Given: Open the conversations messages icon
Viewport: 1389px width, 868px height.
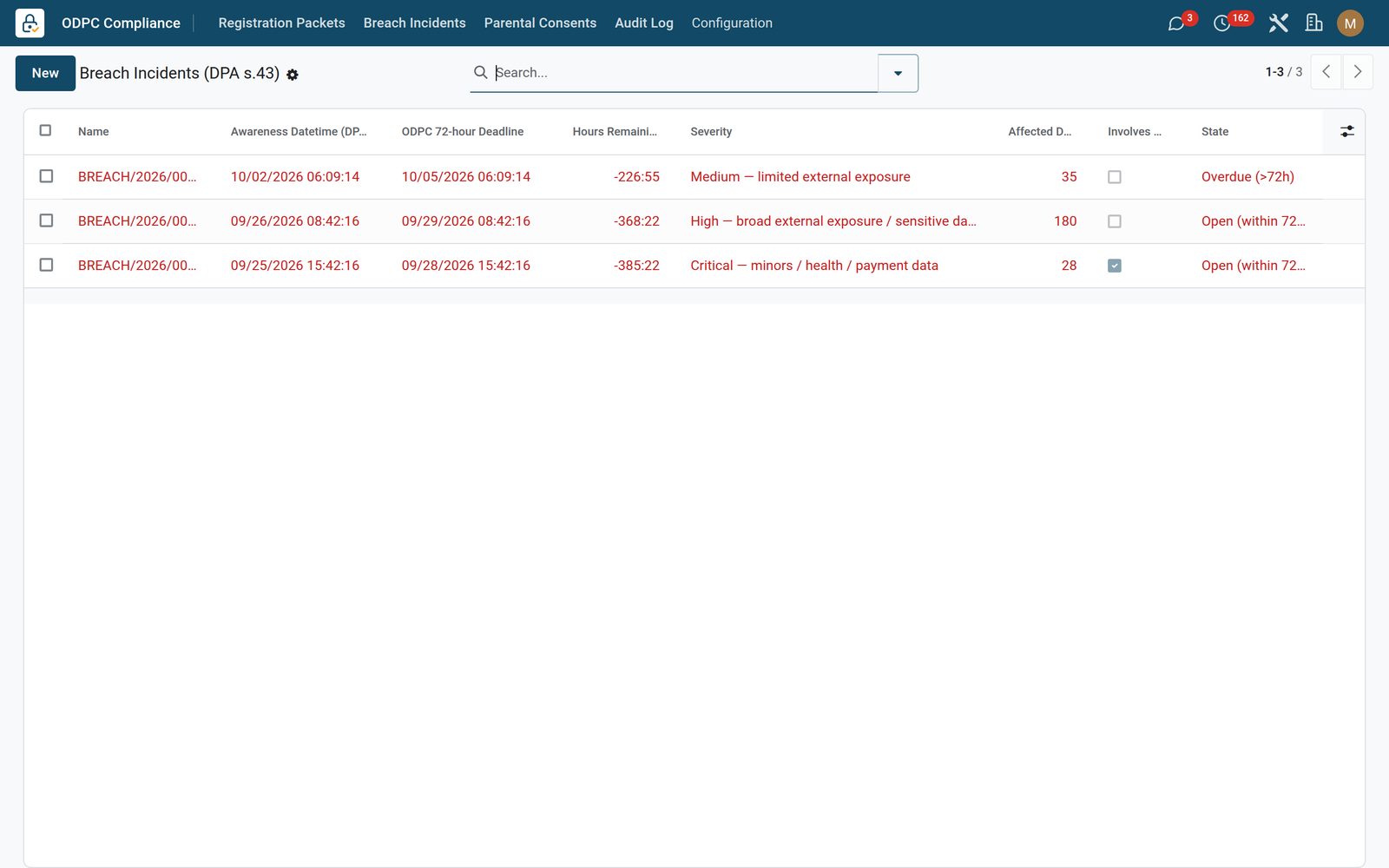Looking at the screenshot, I should pos(1176,23).
